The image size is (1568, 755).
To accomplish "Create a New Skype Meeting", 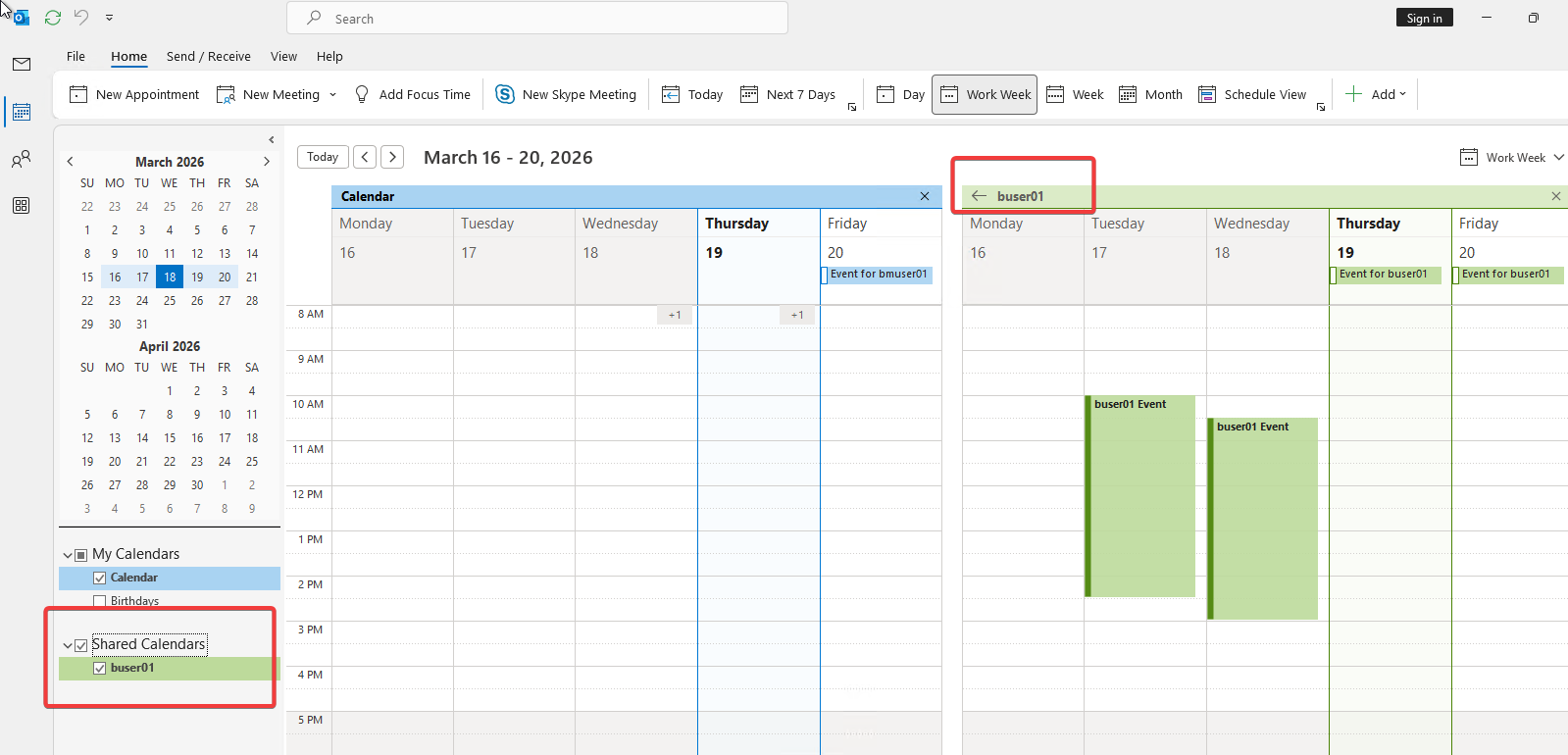I will tap(566, 95).
